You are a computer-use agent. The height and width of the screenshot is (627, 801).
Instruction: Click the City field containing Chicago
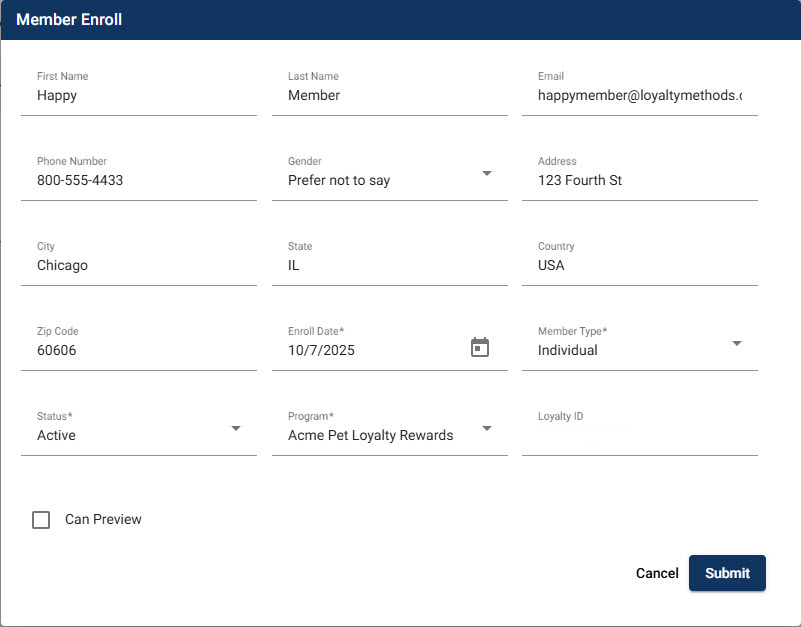(138, 266)
